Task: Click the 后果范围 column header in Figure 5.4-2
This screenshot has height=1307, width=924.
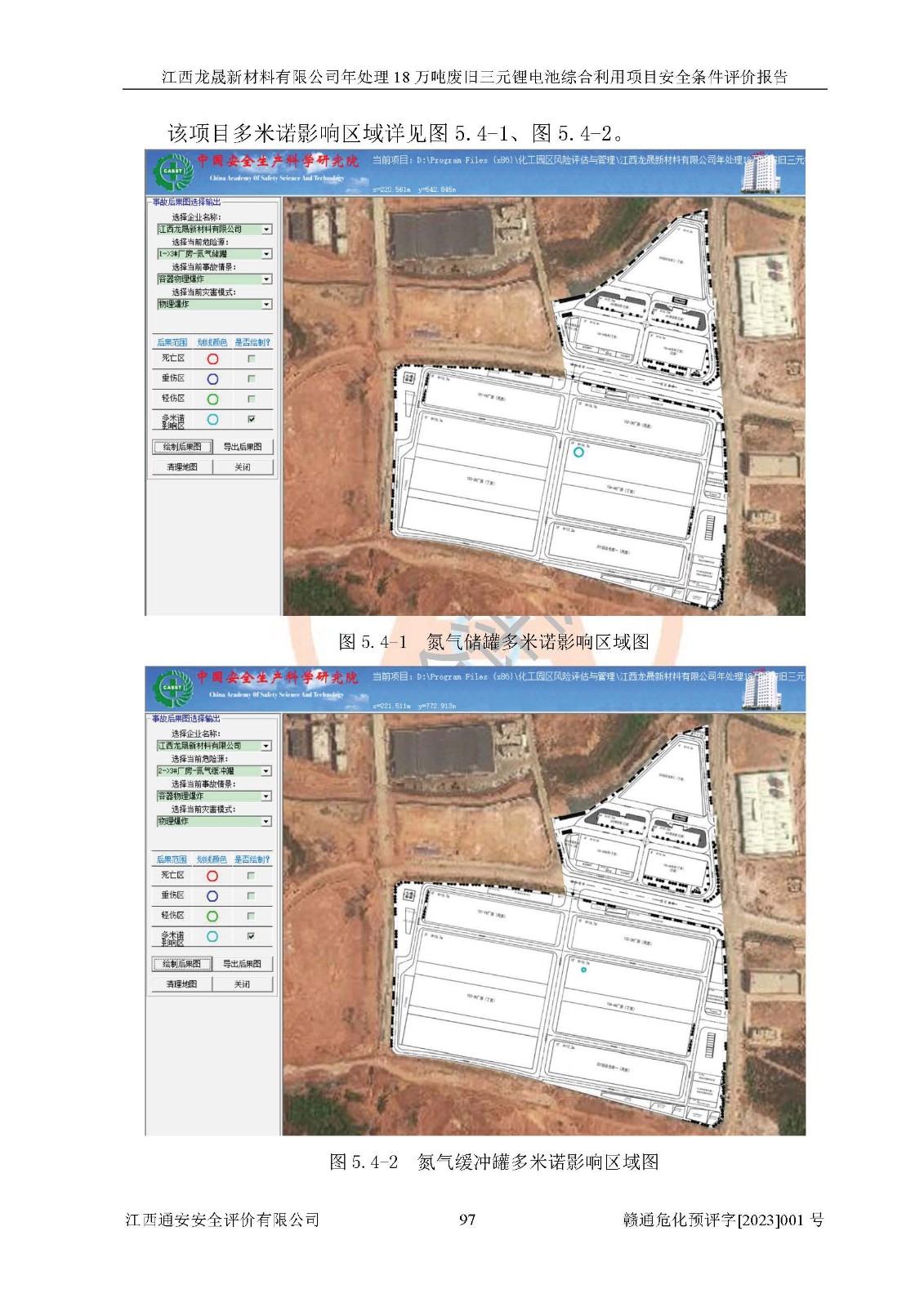Action: pos(172,859)
